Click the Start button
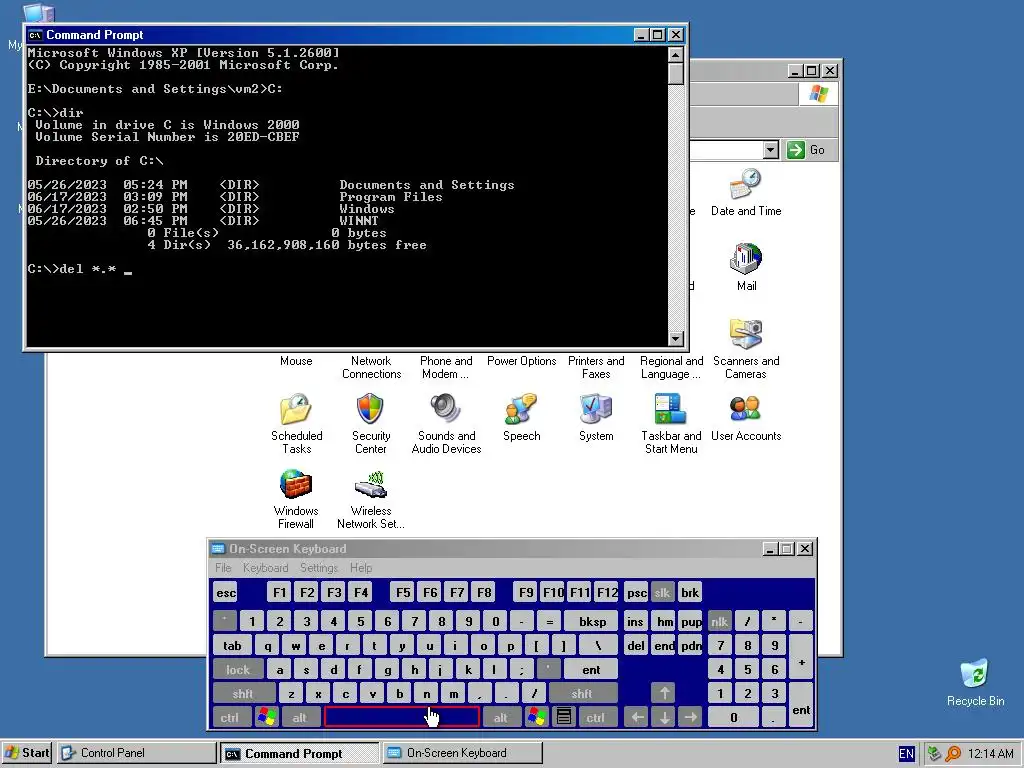Image resolution: width=1024 pixels, height=768 pixels. click(27, 753)
